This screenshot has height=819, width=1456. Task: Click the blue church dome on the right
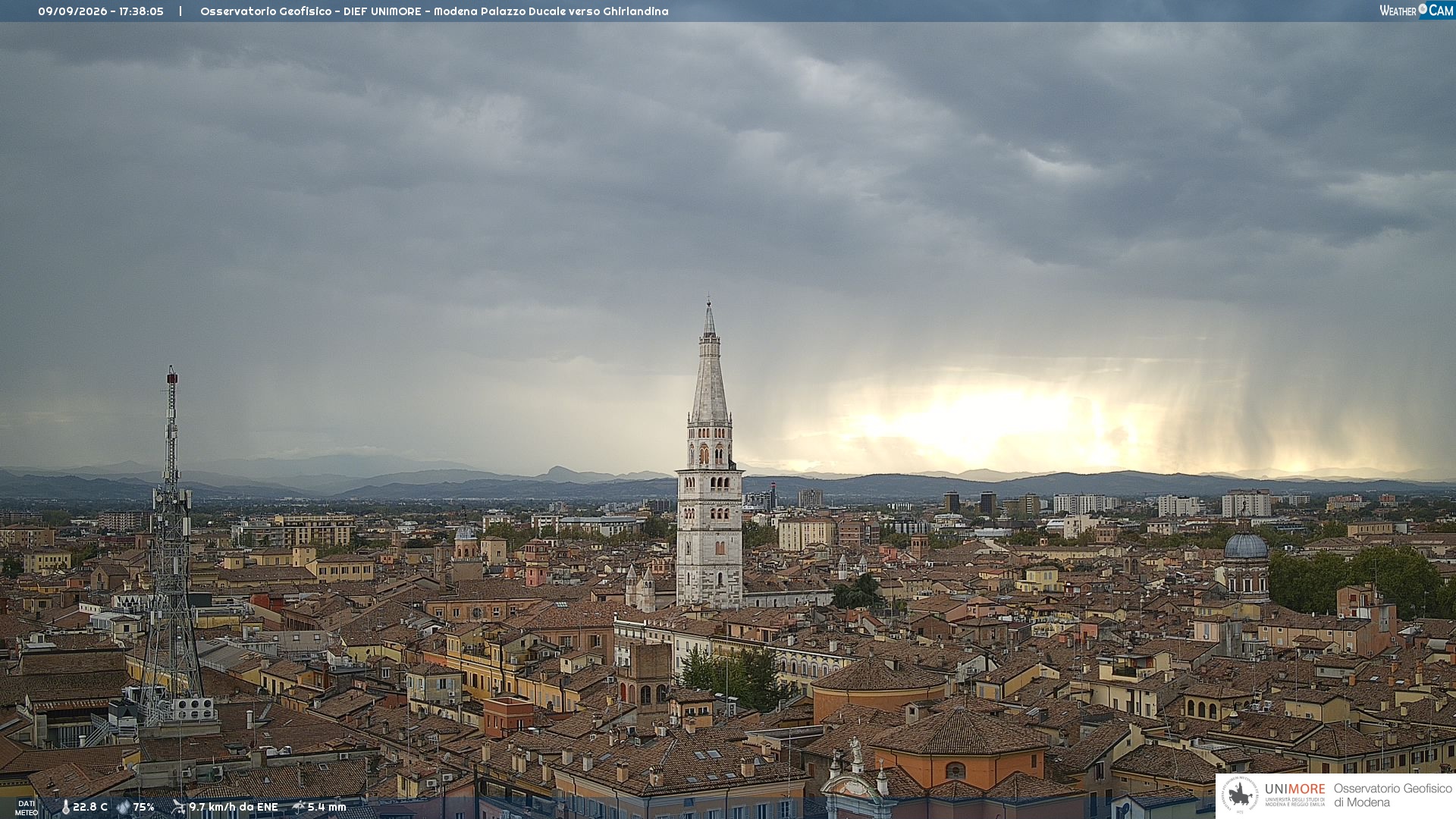pos(1246,545)
